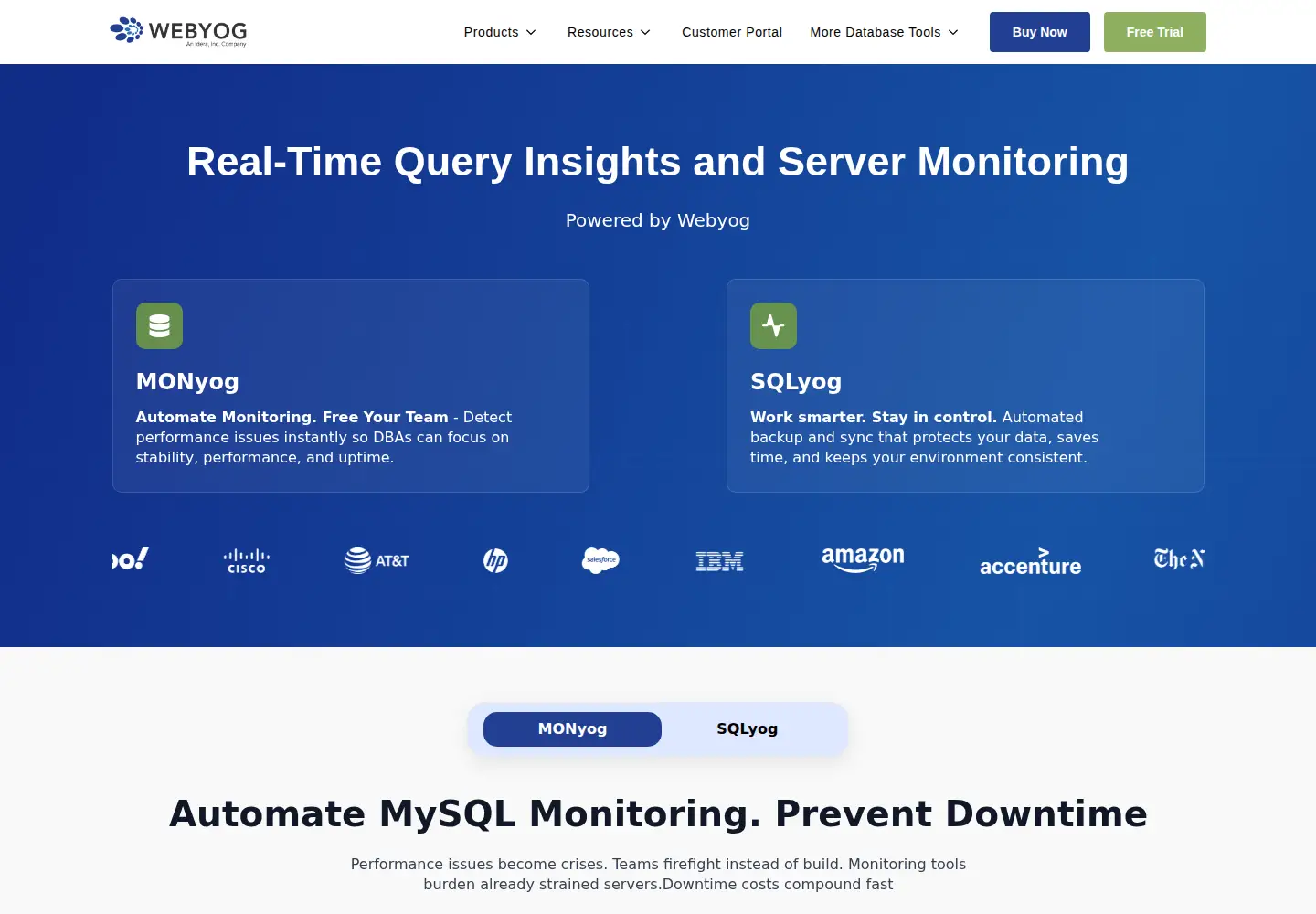Open the SQLyog card heading
Screen dimensions: 1316x914
click(x=796, y=382)
